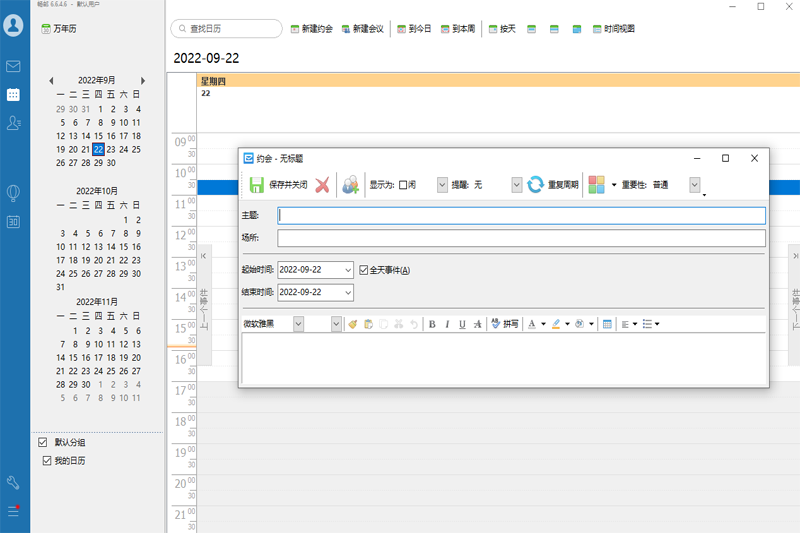Click the save and close (保存并关闭) icon
Screen dimensions: 800x533
257,185
